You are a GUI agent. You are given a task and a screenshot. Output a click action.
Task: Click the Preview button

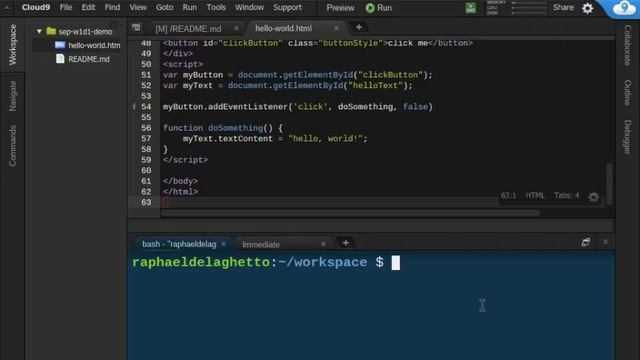pyautogui.click(x=340, y=8)
